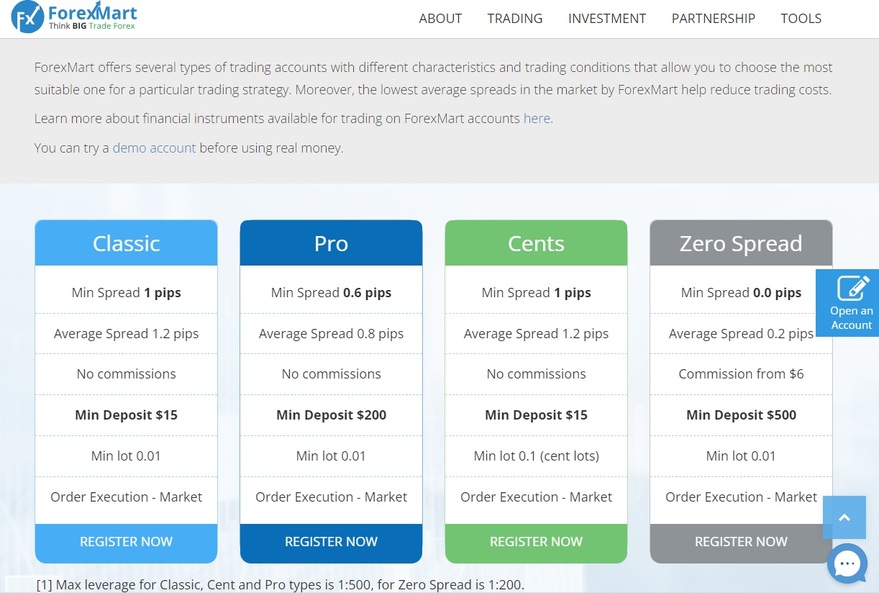Click 'Min Deposit $15' in Cents card

pos(536,415)
